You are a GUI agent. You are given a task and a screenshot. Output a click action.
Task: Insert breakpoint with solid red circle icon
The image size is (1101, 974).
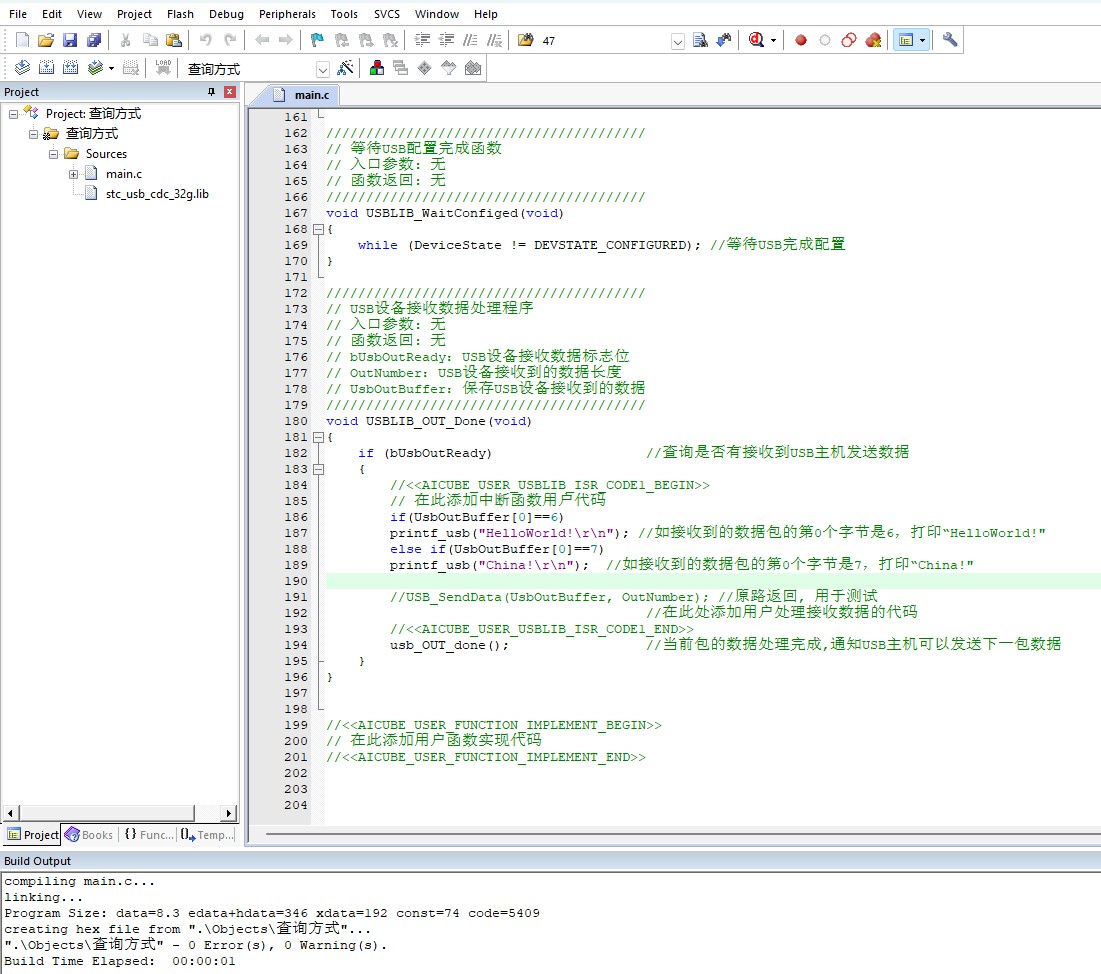click(x=800, y=40)
